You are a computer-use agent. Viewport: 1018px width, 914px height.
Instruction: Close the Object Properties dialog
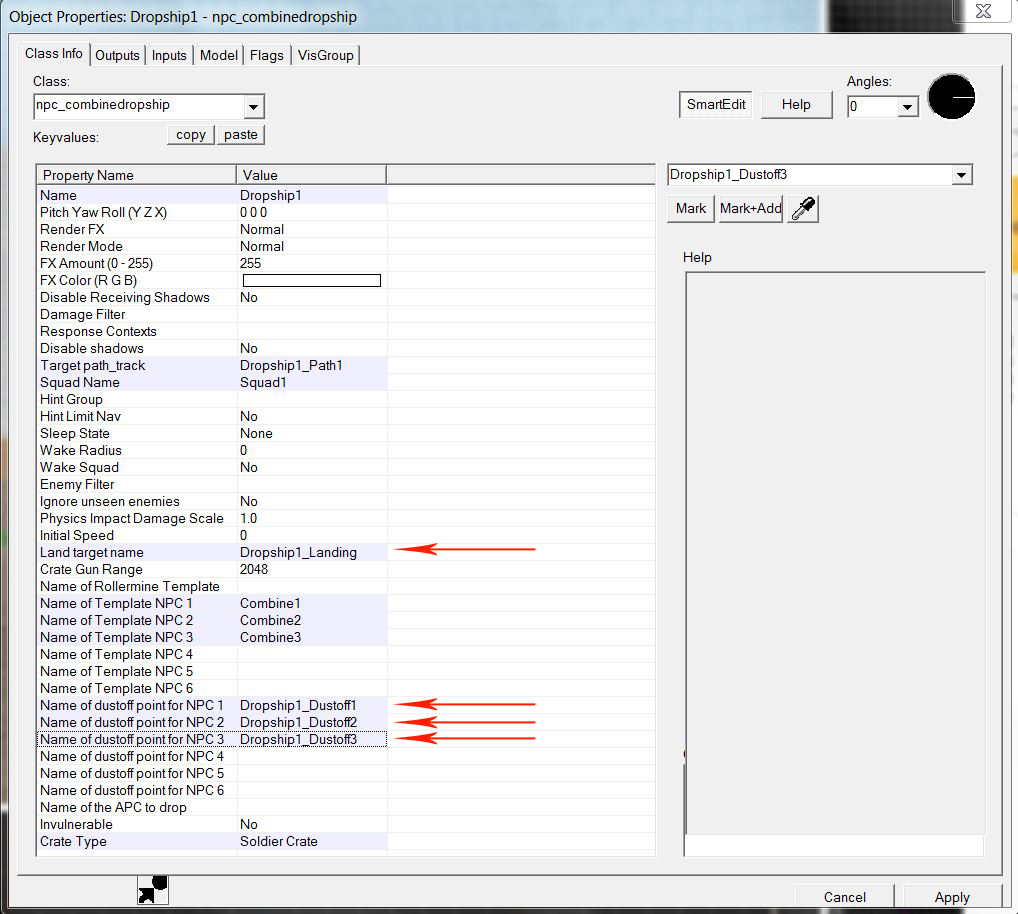click(983, 12)
